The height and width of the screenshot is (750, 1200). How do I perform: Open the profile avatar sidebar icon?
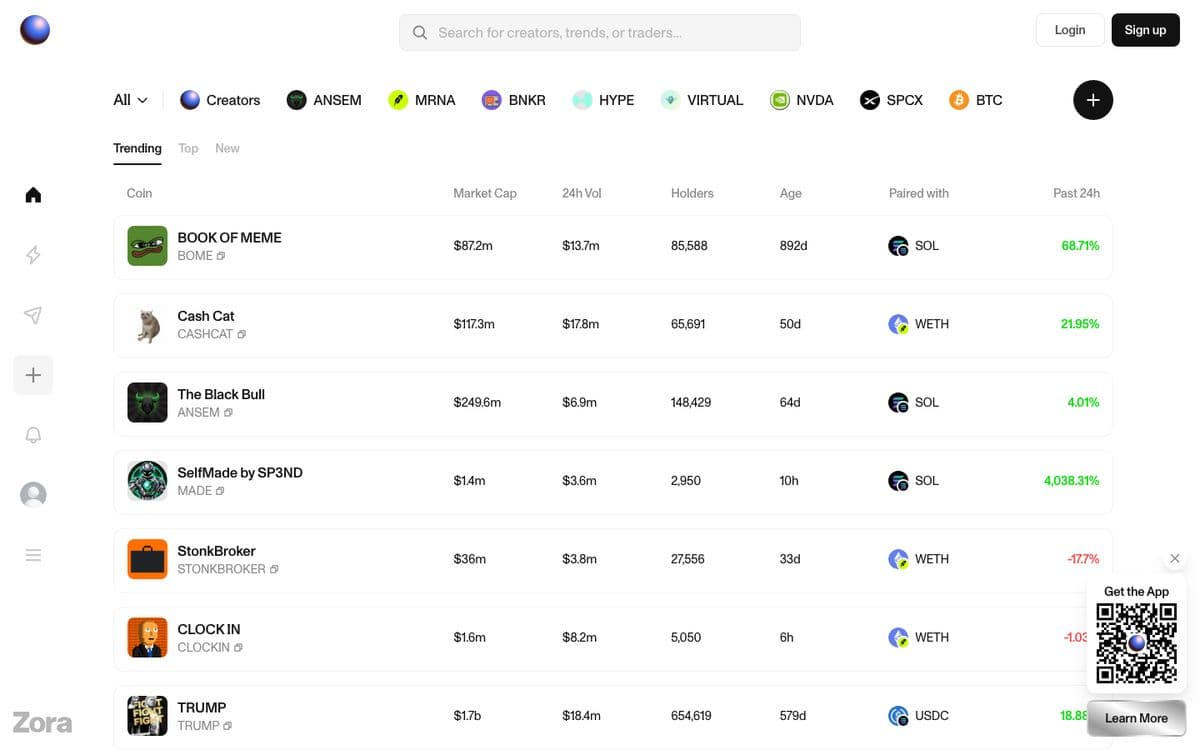[33, 495]
